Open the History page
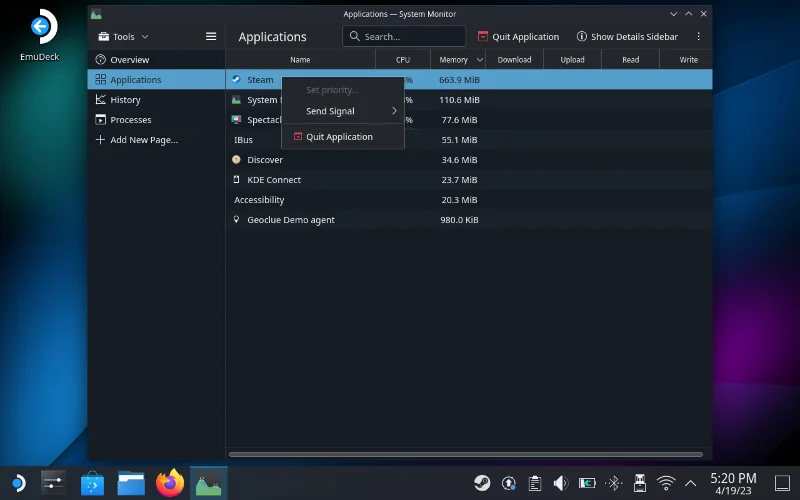This screenshot has height=500, width=800. (156, 99)
